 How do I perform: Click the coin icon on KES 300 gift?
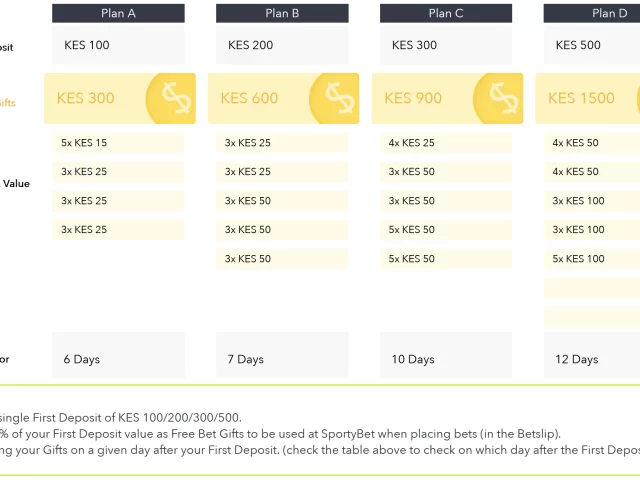[x=171, y=98]
